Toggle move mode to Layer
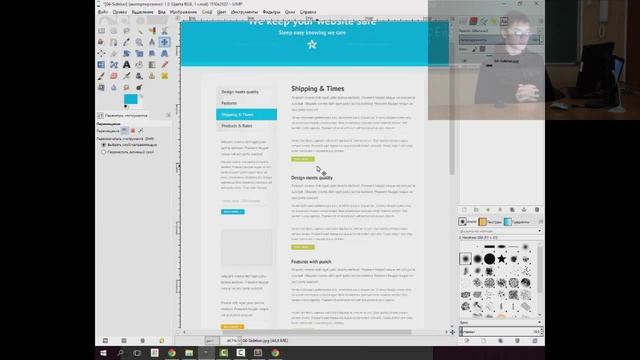Image resolution: width=640 pixels, height=360 pixels. pyautogui.click(x=124, y=131)
